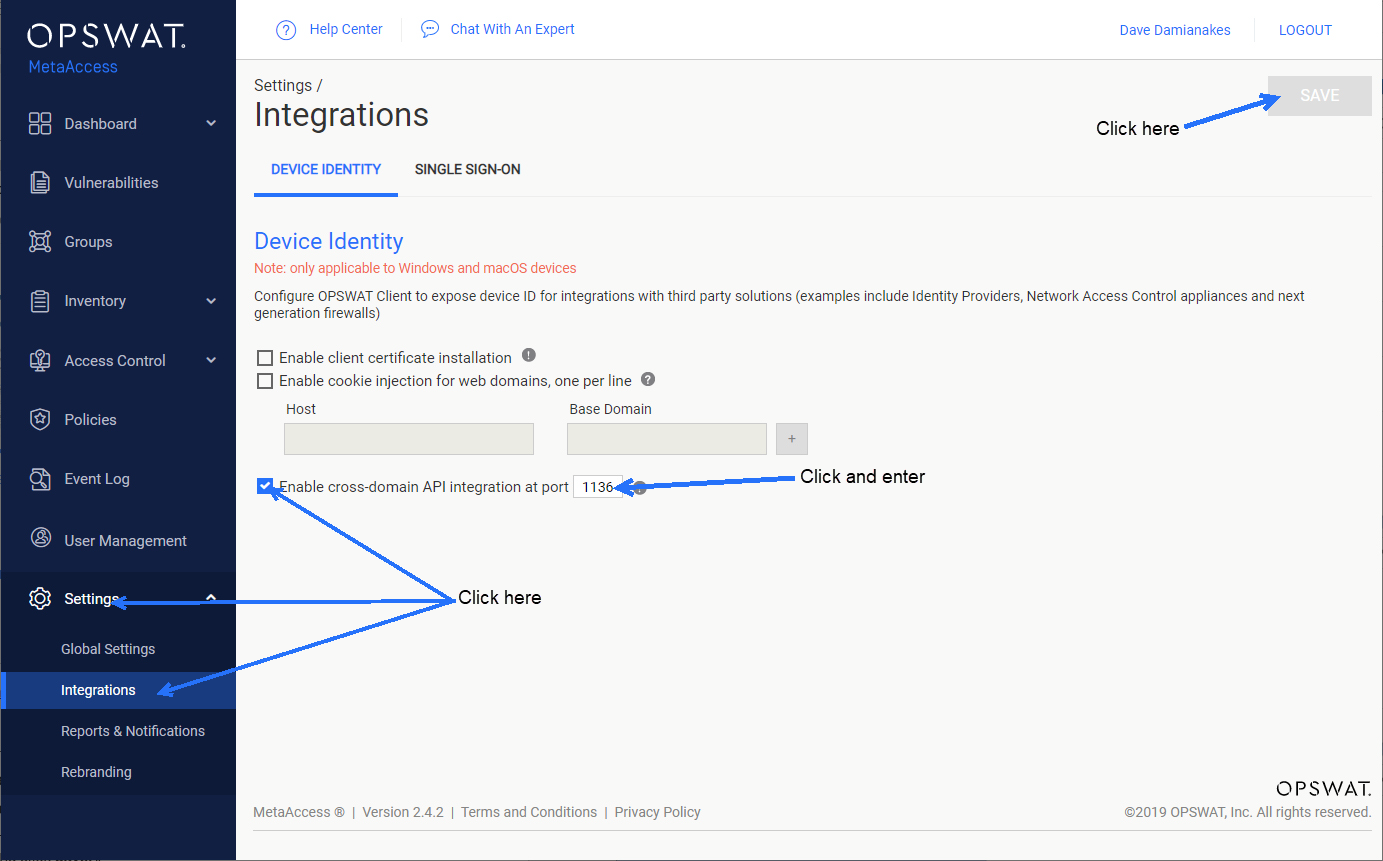Open Vulnerabilities in the sidebar
The height and width of the screenshot is (861, 1383).
[111, 183]
